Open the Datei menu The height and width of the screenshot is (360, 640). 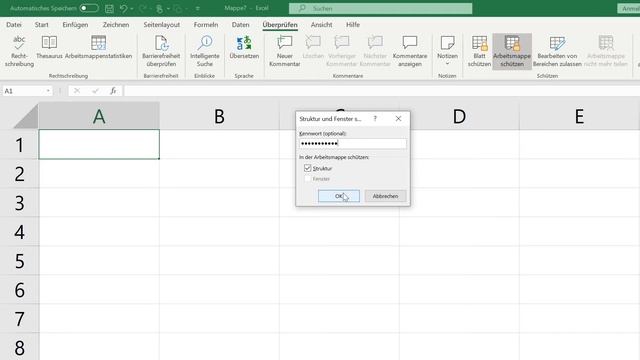click(x=14, y=24)
